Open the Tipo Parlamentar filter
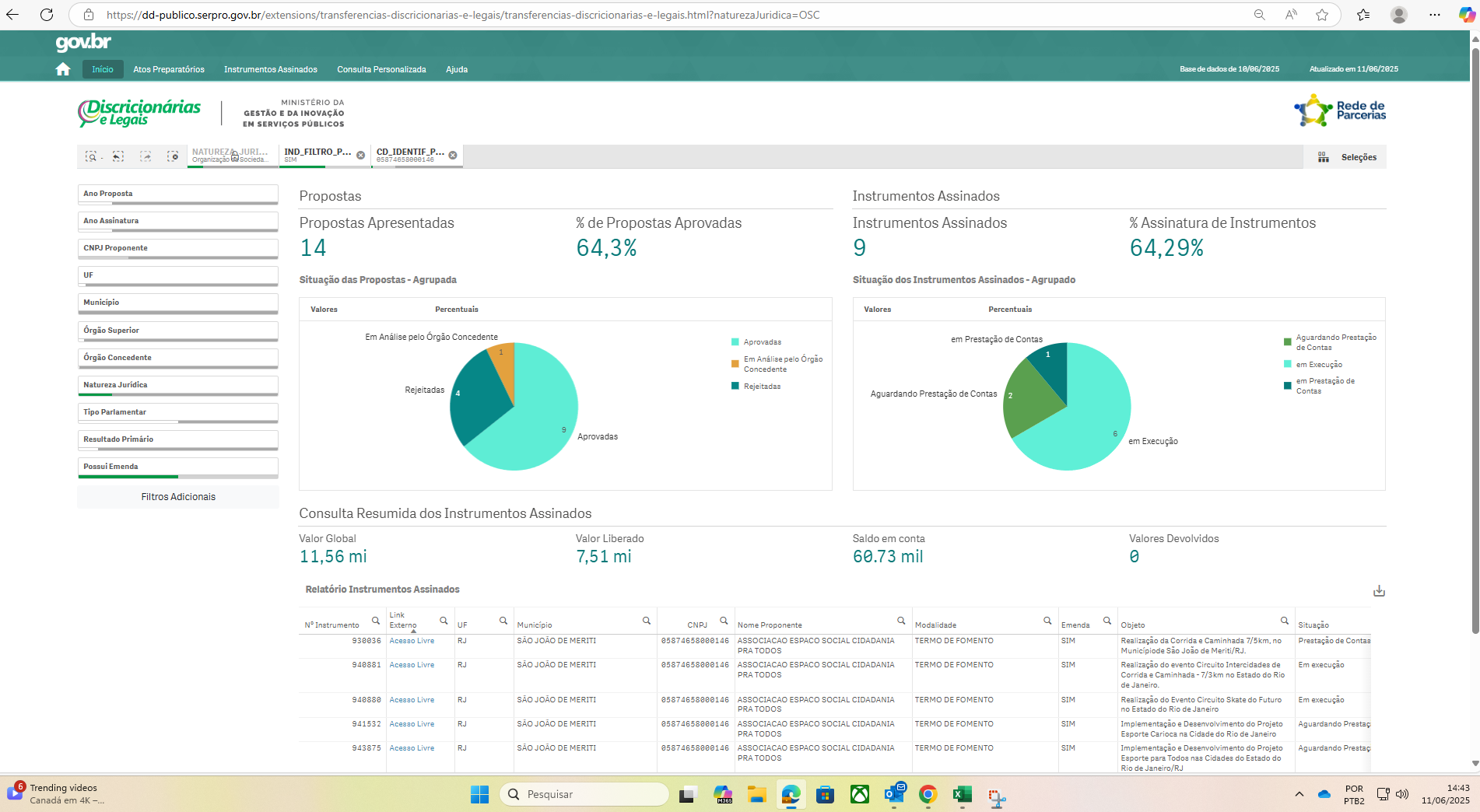 (x=177, y=412)
